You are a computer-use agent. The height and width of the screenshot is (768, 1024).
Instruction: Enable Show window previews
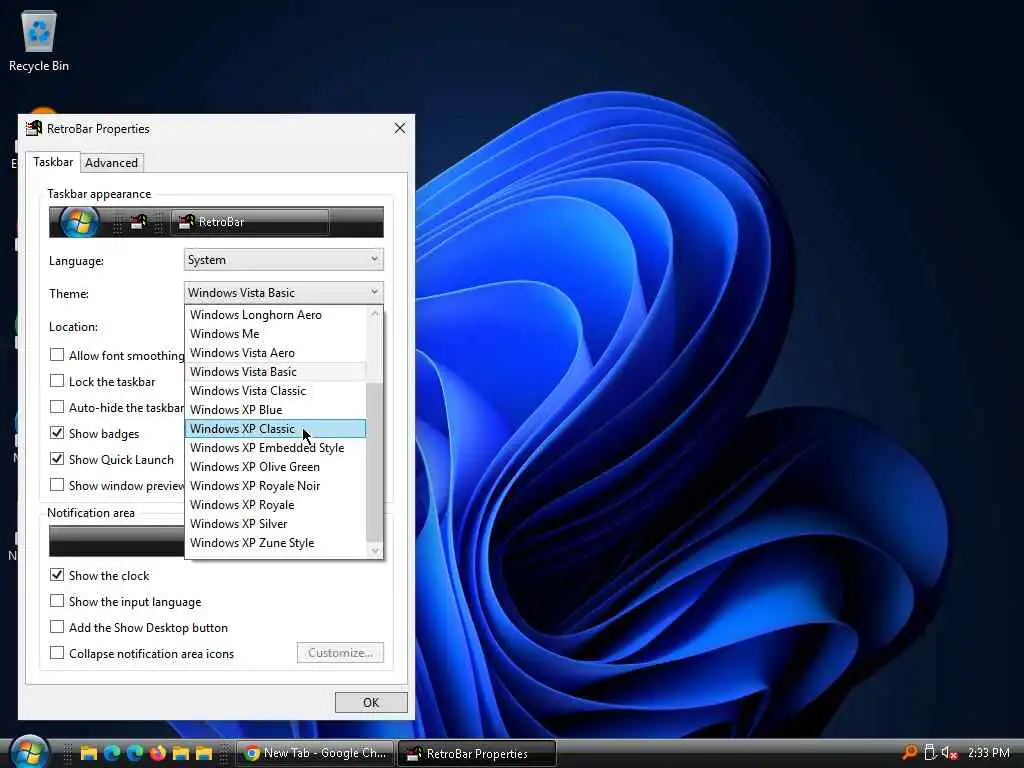pyautogui.click(x=57, y=485)
